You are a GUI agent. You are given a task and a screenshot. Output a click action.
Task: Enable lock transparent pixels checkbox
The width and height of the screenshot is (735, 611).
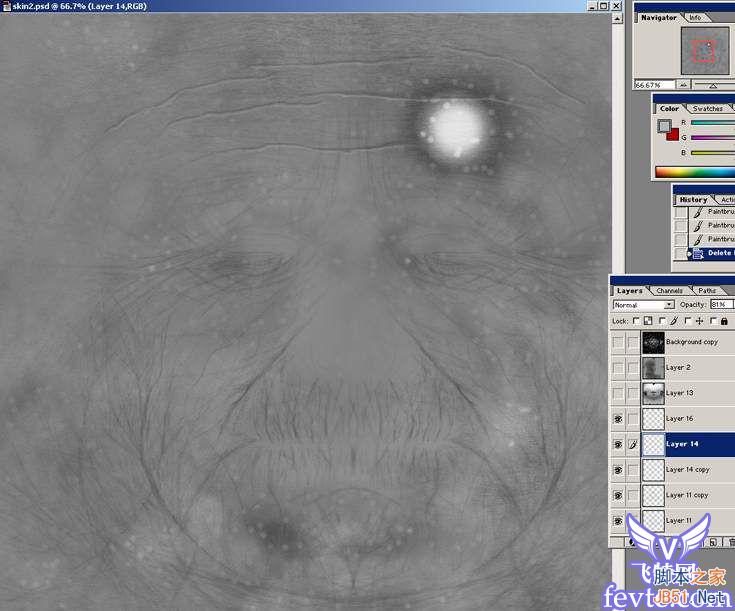636,321
